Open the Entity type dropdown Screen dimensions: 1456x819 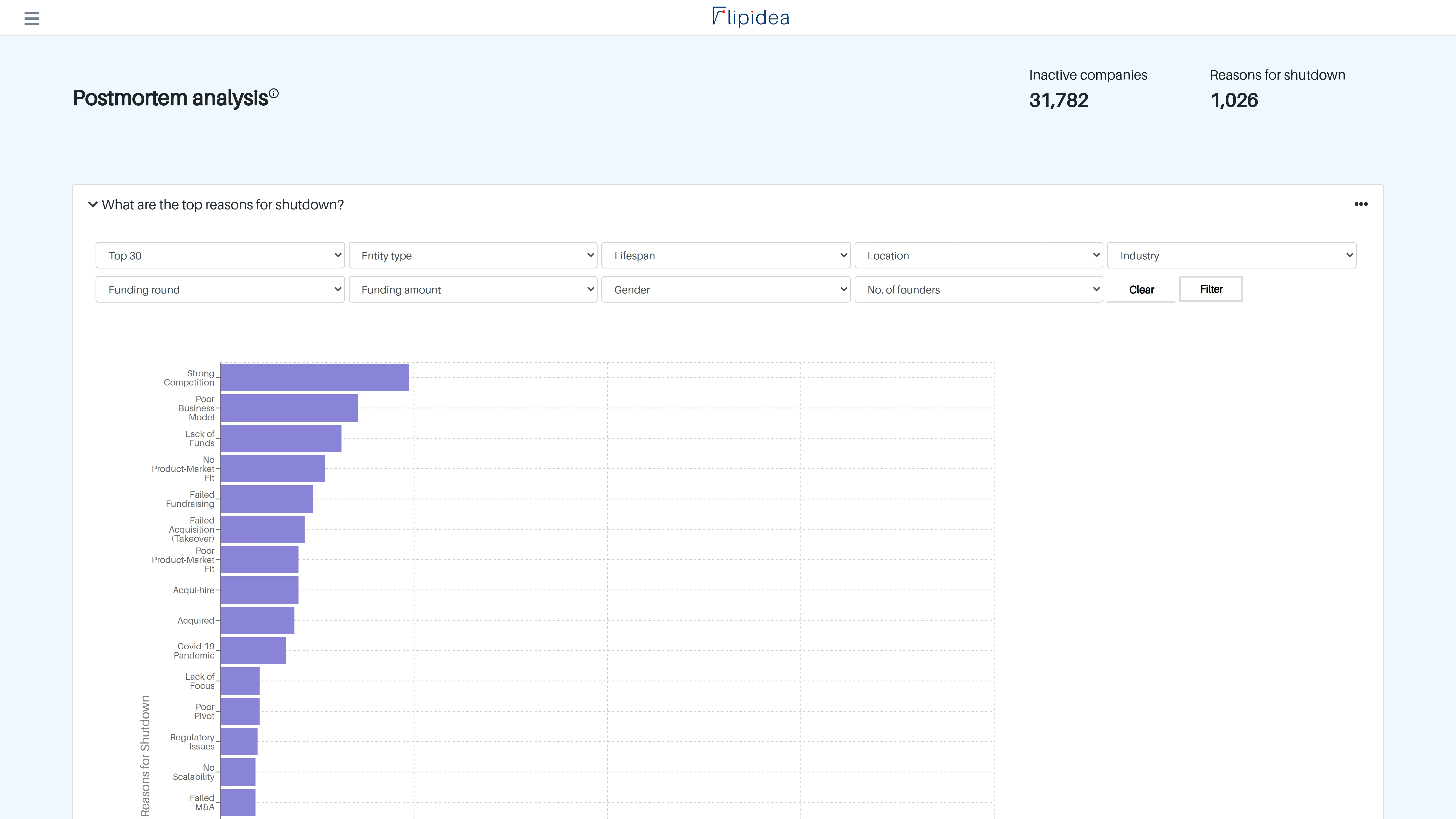[473, 256]
